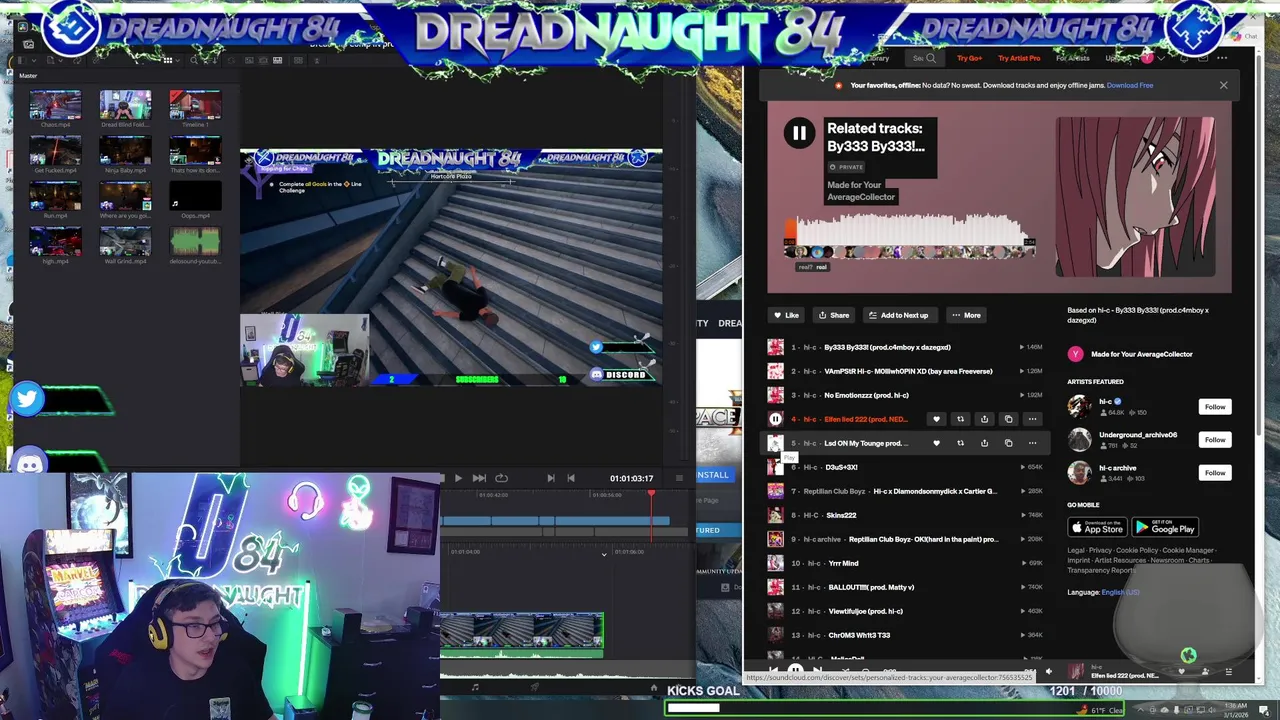Play track 5 Lsd ON My Tounge artwork

(775, 443)
